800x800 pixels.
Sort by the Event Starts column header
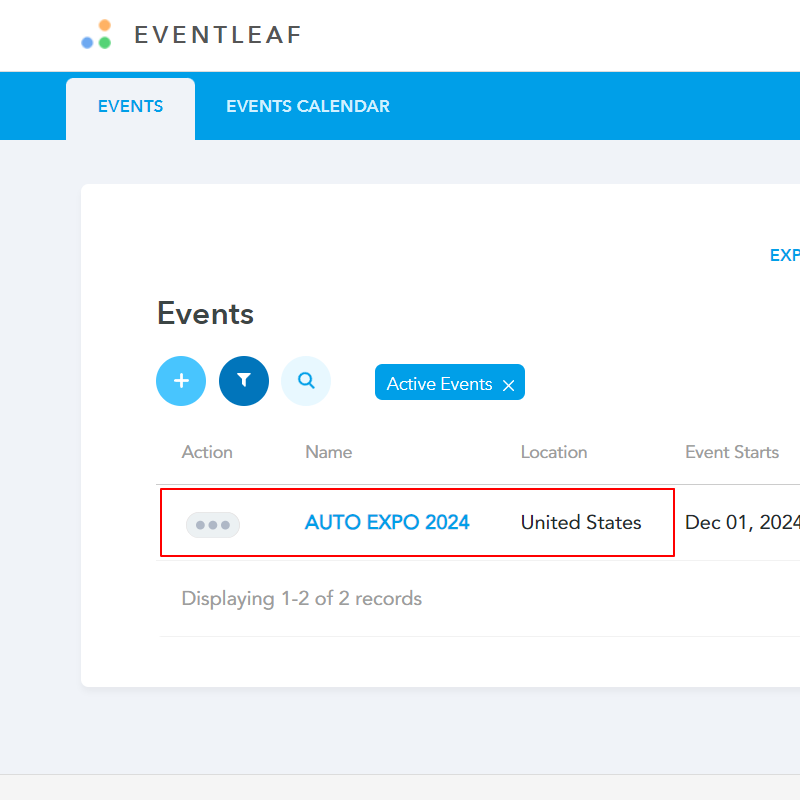point(731,452)
